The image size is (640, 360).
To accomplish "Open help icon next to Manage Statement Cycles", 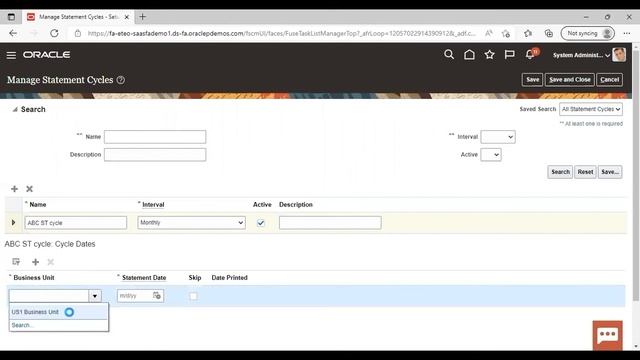I will pyautogui.click(x=121, y=80).
